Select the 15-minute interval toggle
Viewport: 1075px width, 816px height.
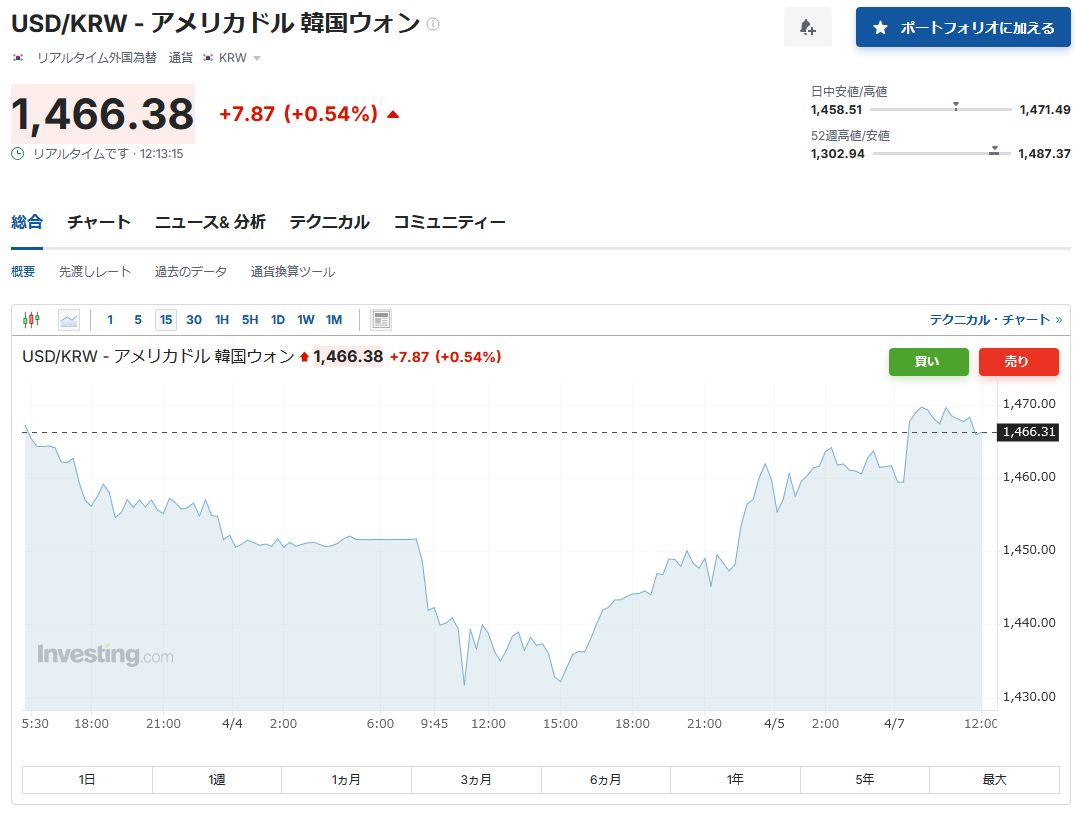[x=165, y=320]
